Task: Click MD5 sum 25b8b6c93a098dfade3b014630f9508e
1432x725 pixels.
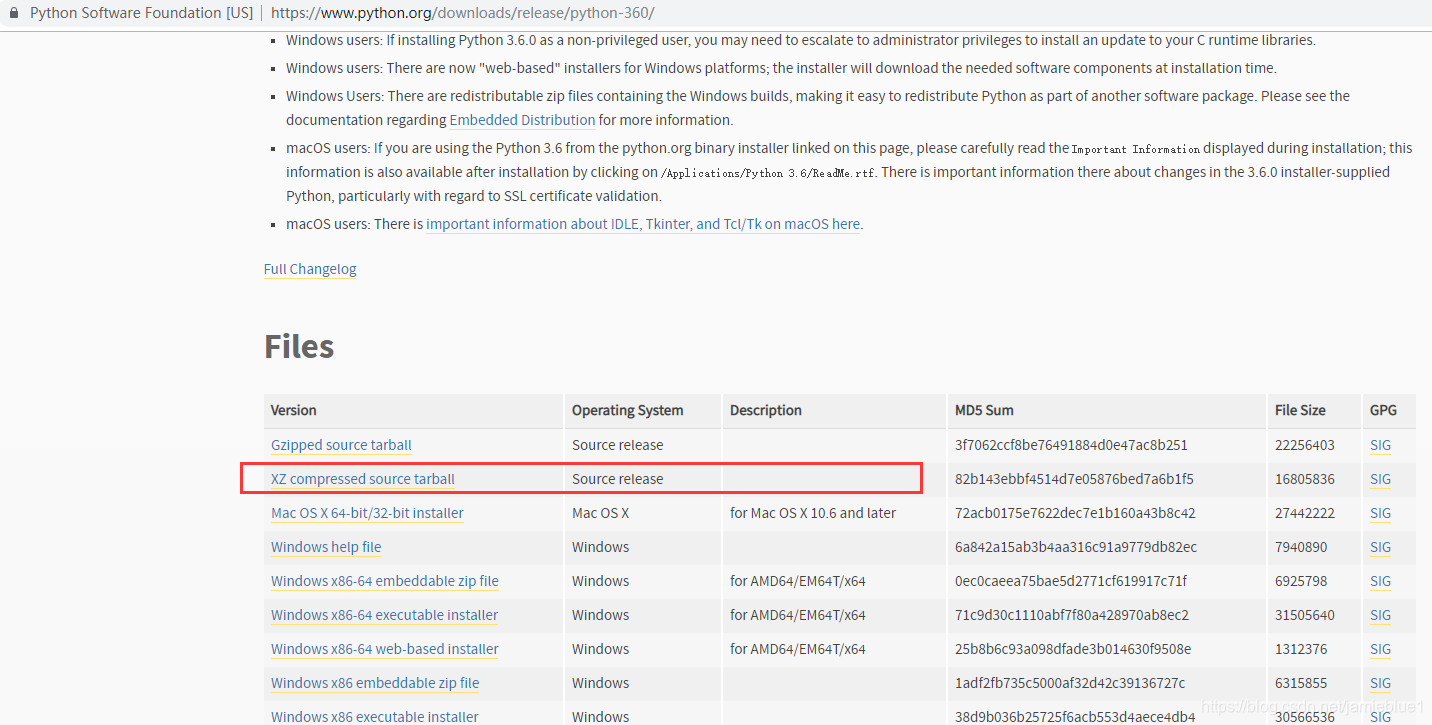Action: (x=1073, y=649)
